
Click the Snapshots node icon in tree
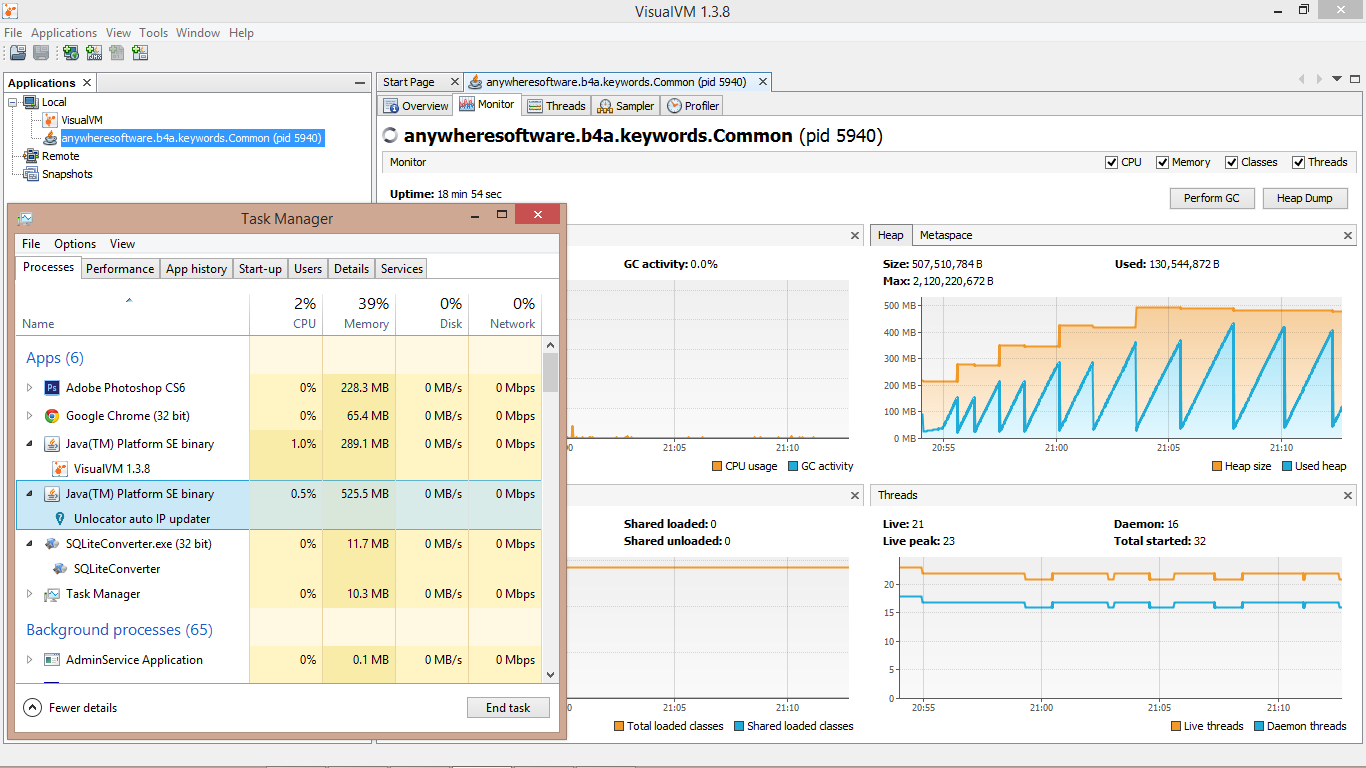(31, 174)
